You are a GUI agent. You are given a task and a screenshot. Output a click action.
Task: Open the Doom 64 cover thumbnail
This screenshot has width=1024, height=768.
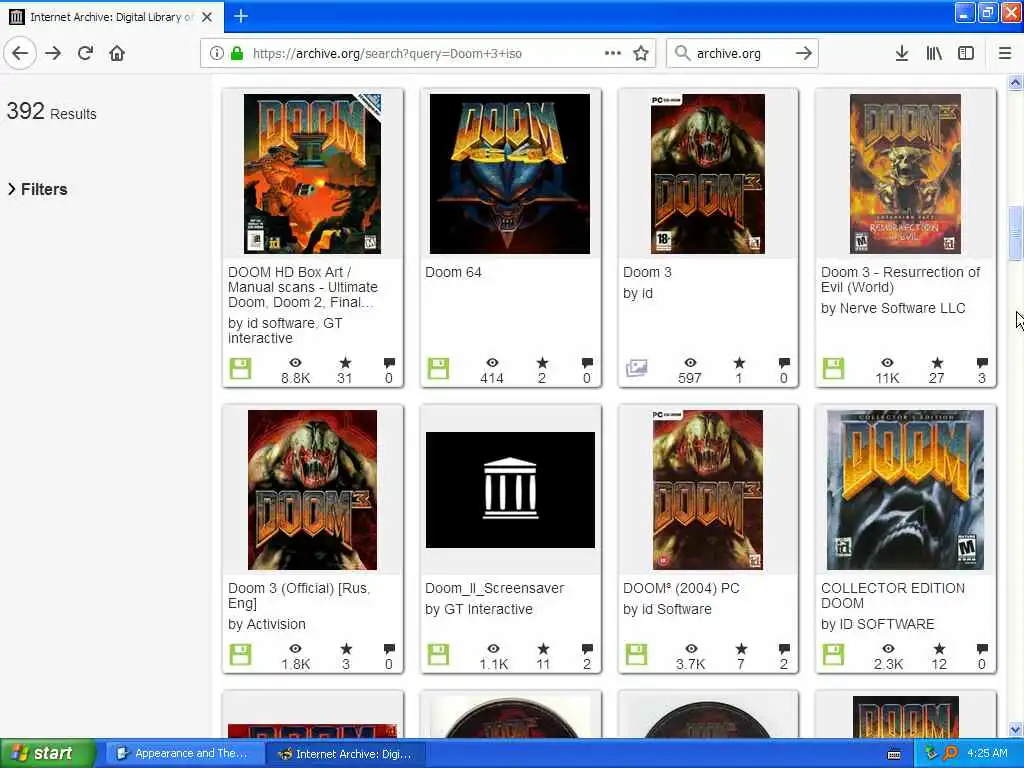point(509,174)
